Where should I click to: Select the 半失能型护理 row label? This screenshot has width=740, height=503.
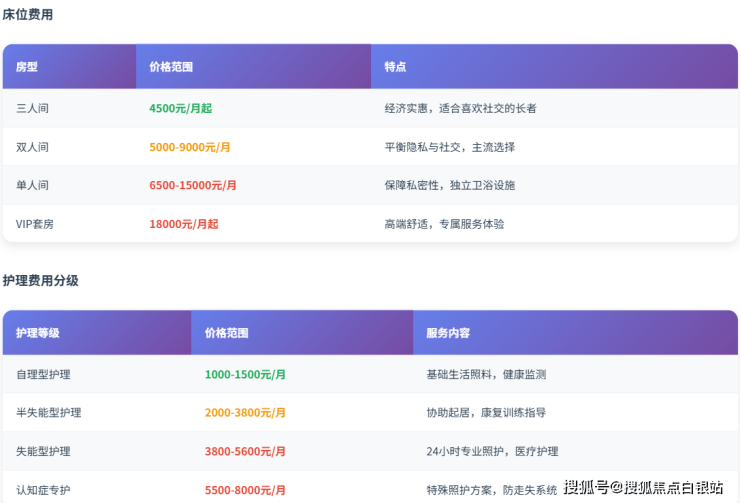tap(49, 412)
